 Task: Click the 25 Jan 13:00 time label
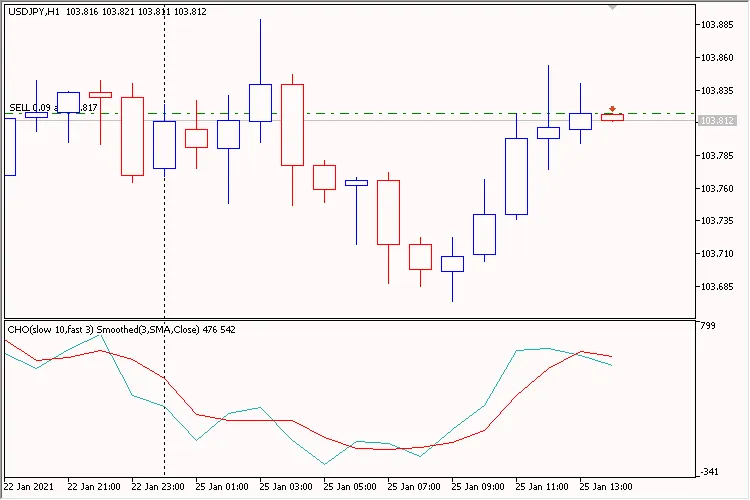[607, 487]
